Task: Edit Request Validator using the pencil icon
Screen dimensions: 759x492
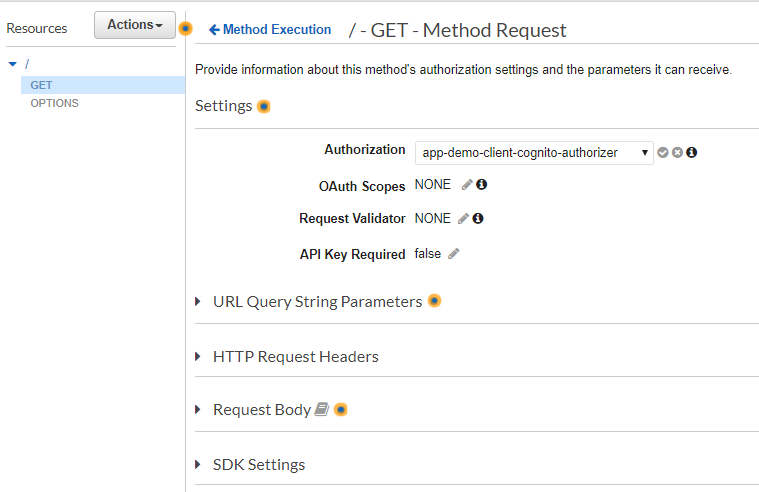Action: pyautogui.click(x=463, y=219)
